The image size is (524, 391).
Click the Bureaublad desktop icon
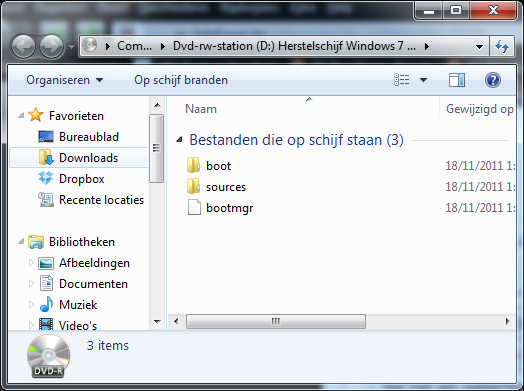[46, 137]
